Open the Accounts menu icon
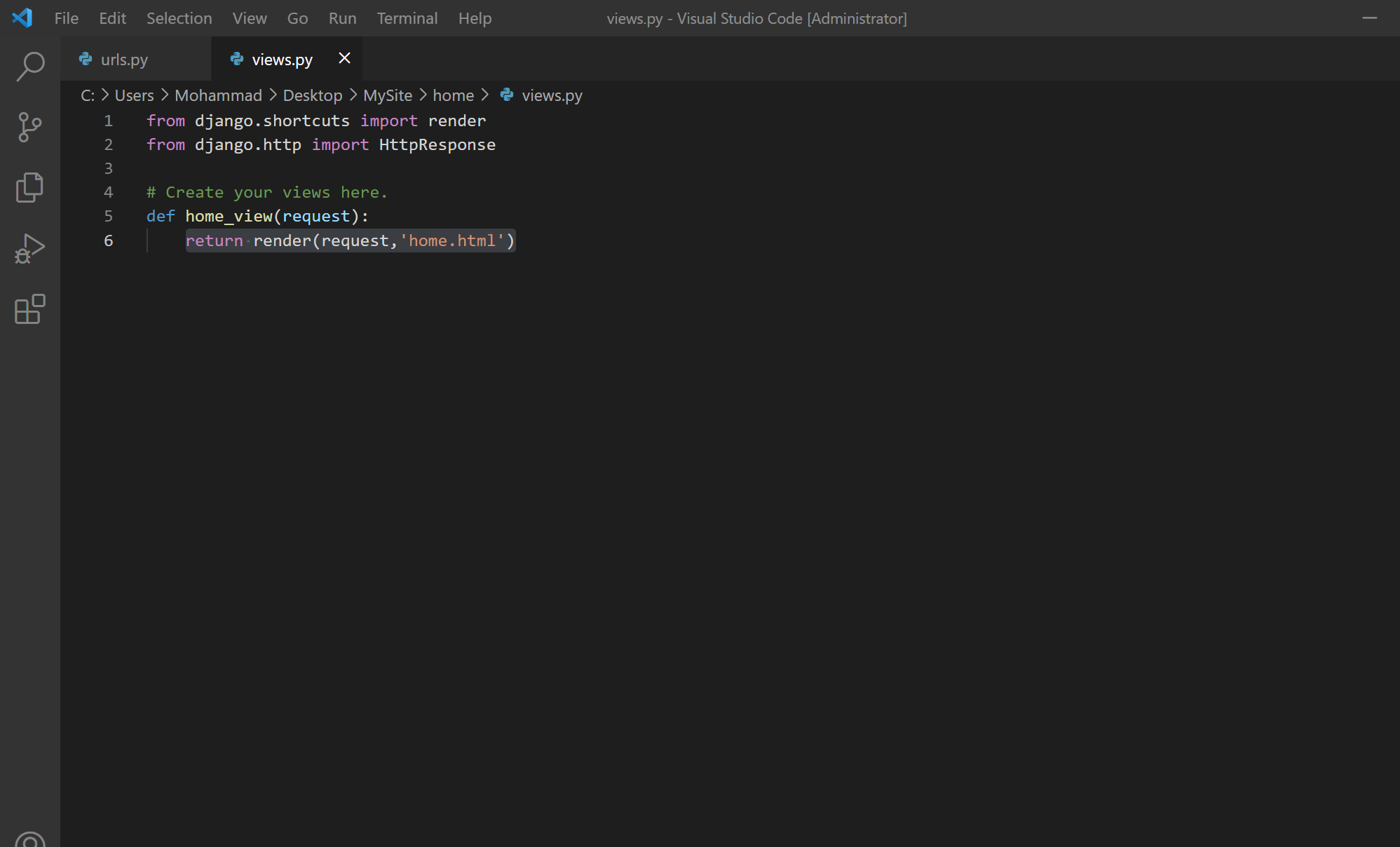 point(30,838)
